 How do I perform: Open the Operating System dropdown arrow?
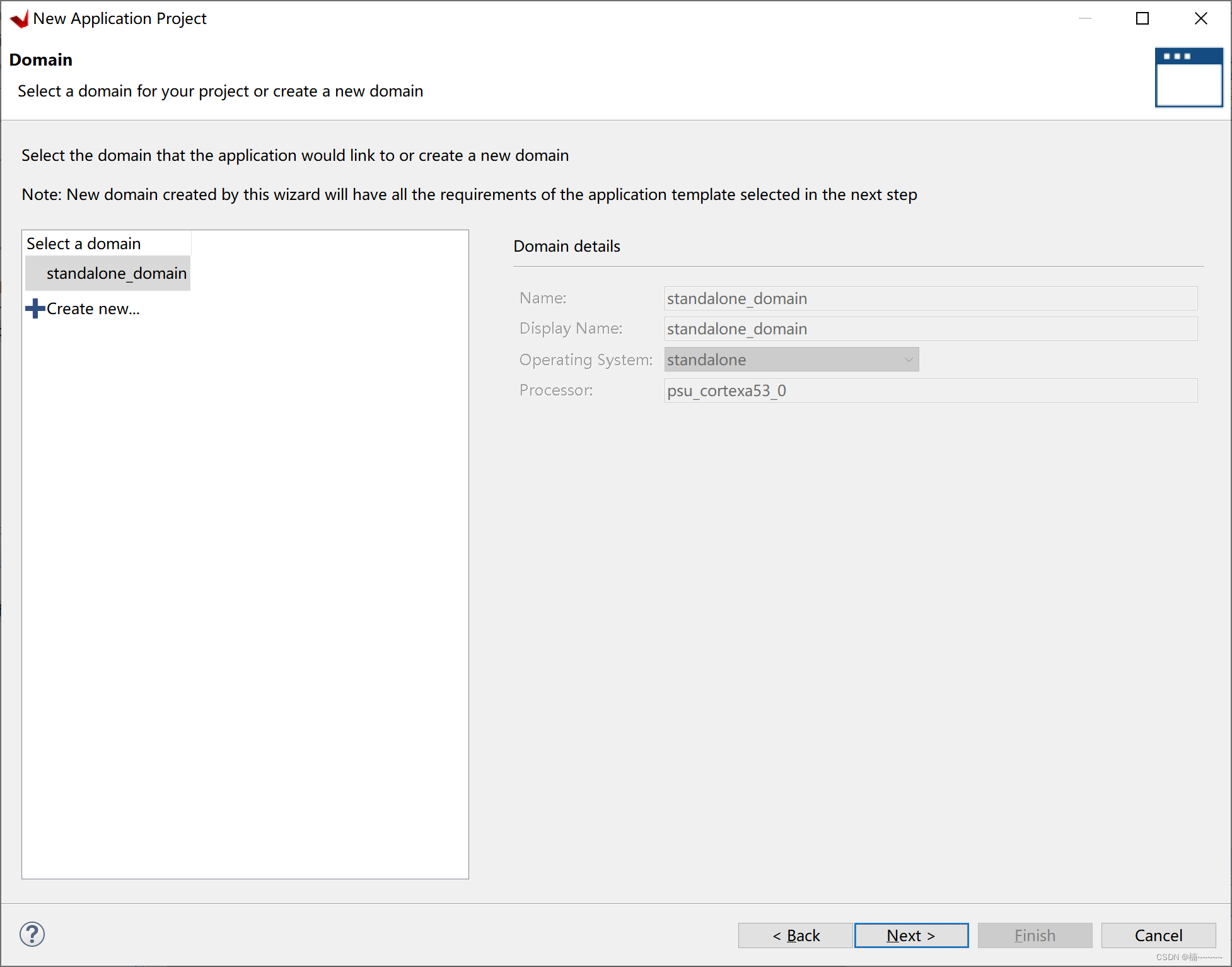(908, 360)
